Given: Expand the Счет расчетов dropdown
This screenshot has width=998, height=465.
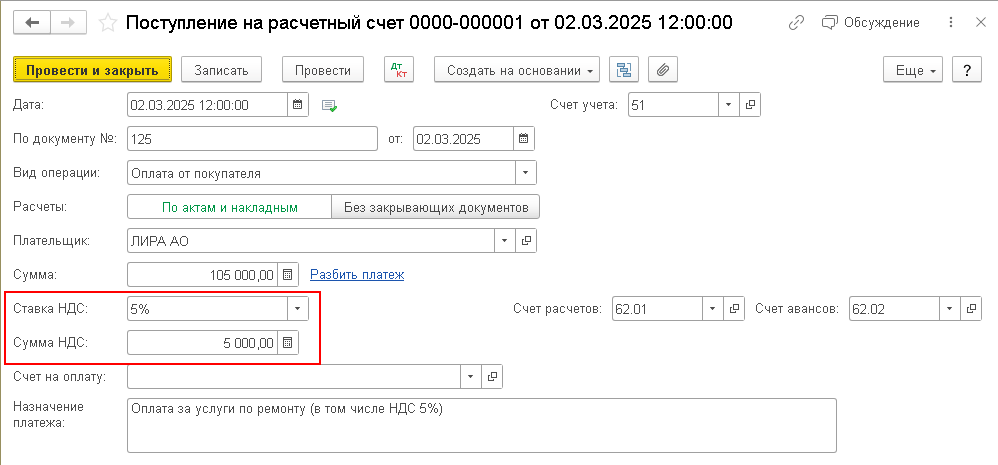Looking at the screenshot, I should [712, 309].
